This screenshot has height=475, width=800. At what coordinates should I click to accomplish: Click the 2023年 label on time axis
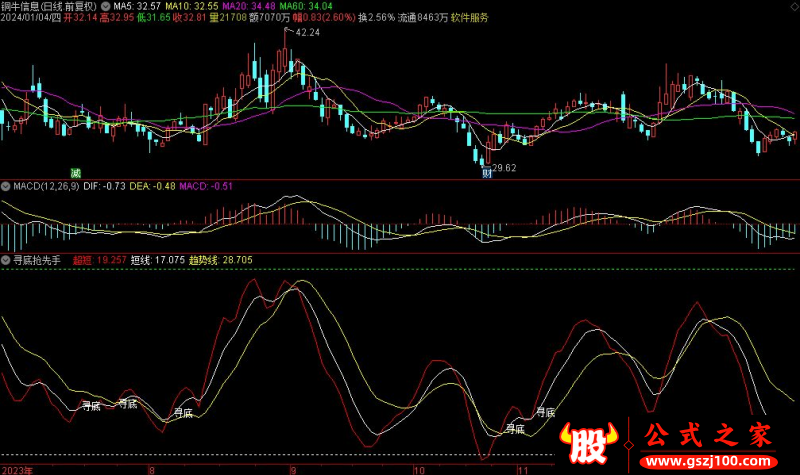(x=17, y=470)
